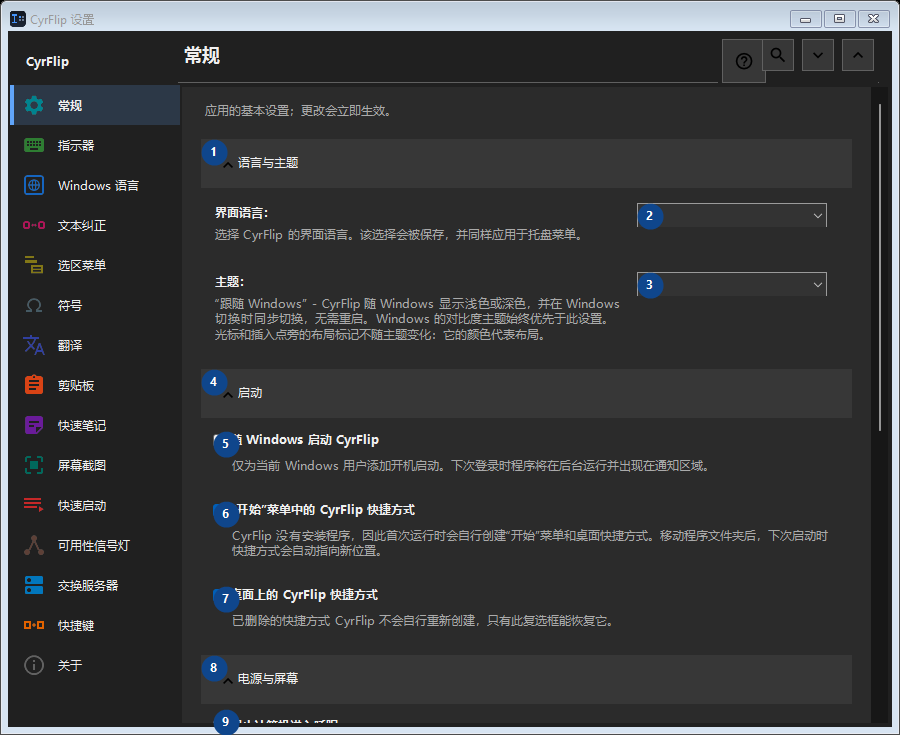Switch to 可用性信号灯 settings page
The width and height of the screenshot is (900, 735).
point(95,545)
